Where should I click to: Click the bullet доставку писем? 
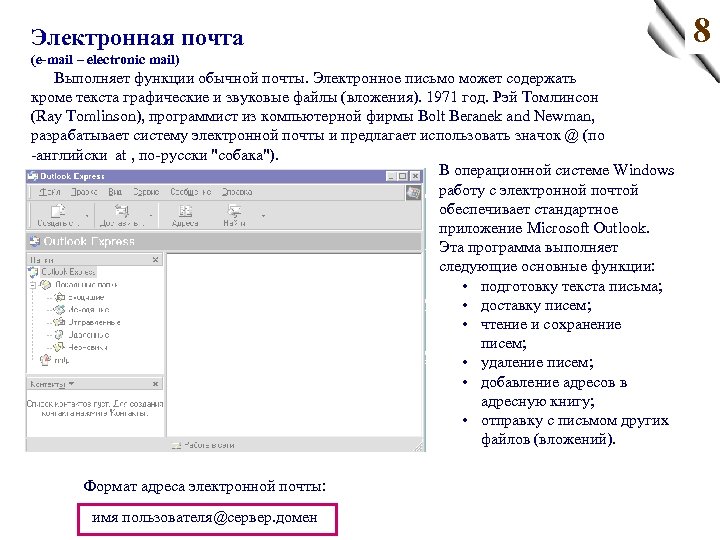click(536, 305)
